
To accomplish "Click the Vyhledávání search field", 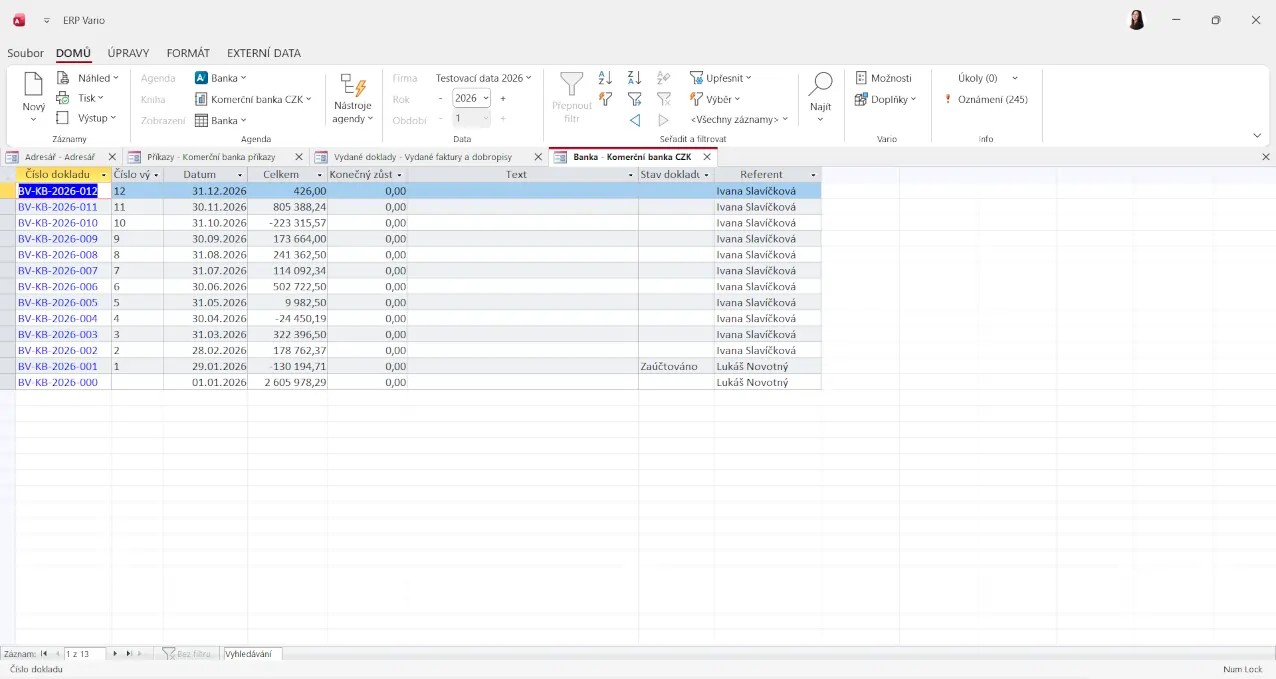I will (x=252, y=654).
